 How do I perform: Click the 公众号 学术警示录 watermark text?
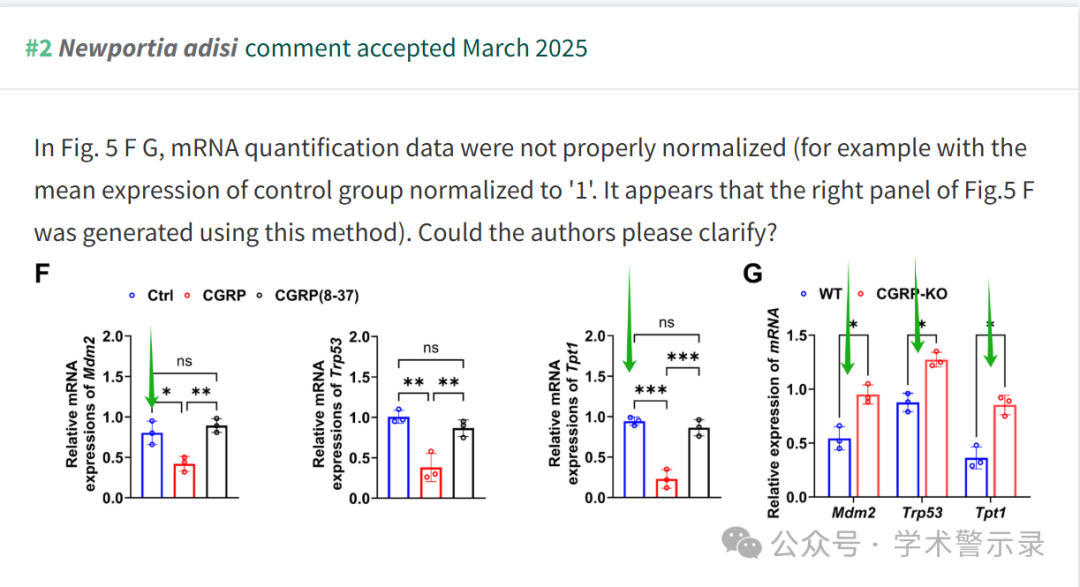click(908, 544)
